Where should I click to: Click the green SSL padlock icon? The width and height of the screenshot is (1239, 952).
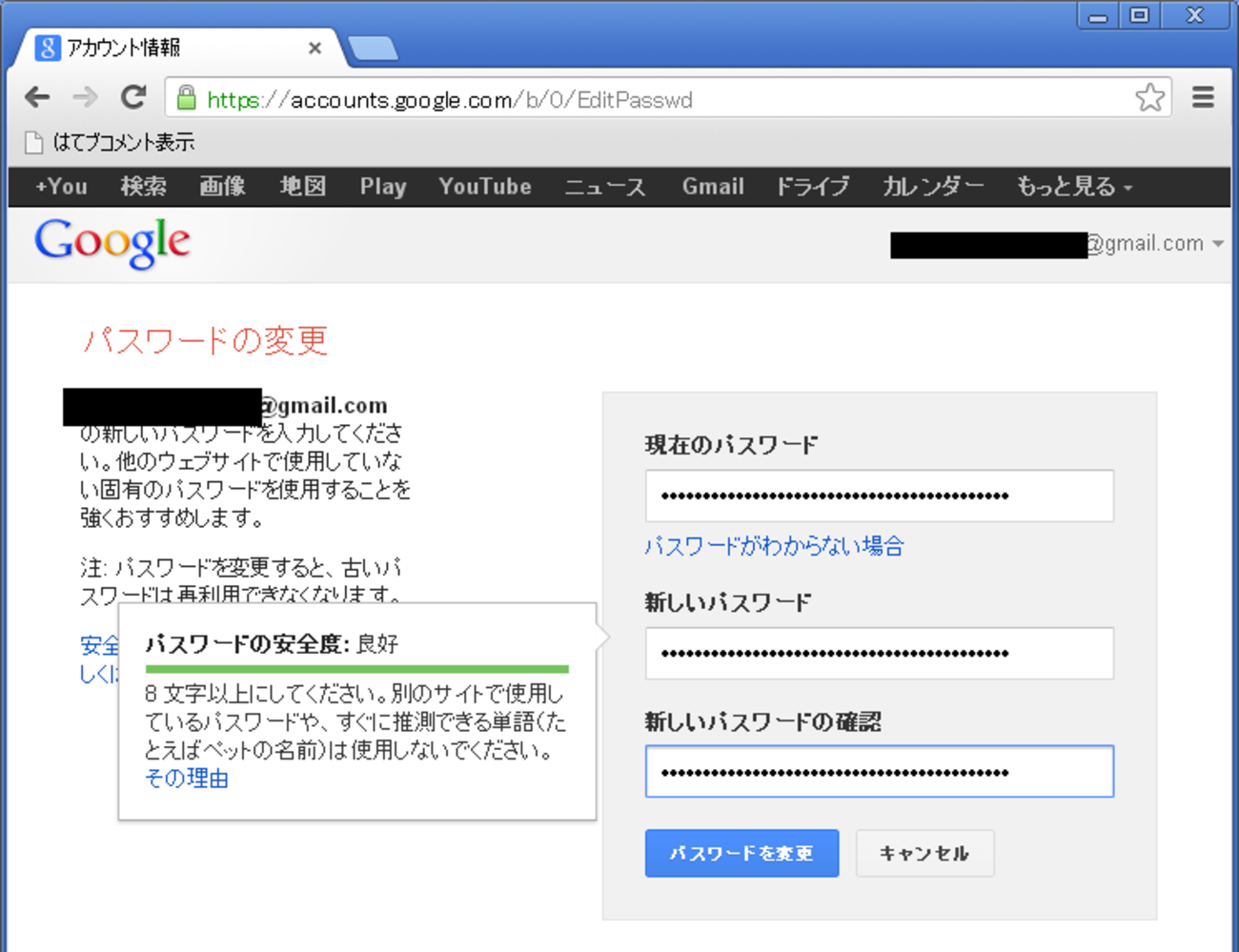point(187,98)
